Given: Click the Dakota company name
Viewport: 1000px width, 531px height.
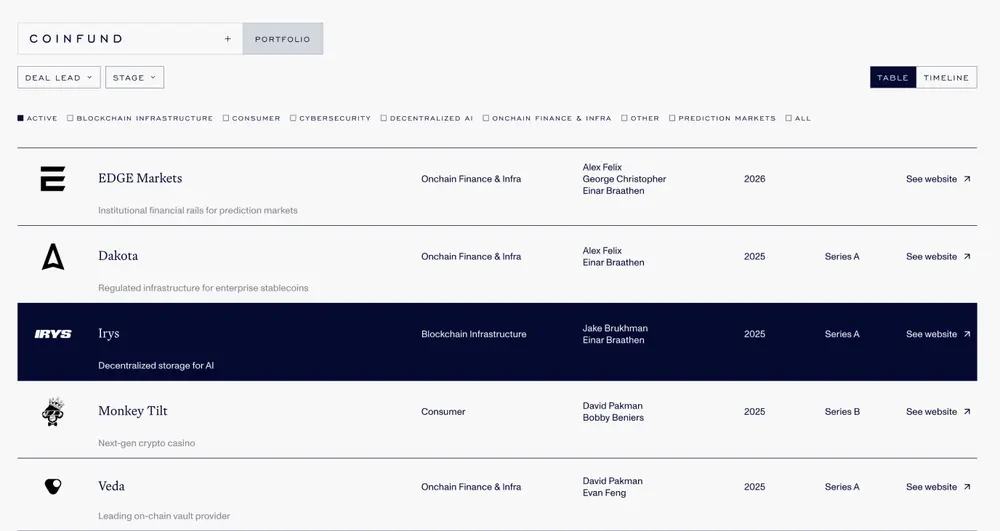Looking at the screenshot, I should (x=118, y=256).
